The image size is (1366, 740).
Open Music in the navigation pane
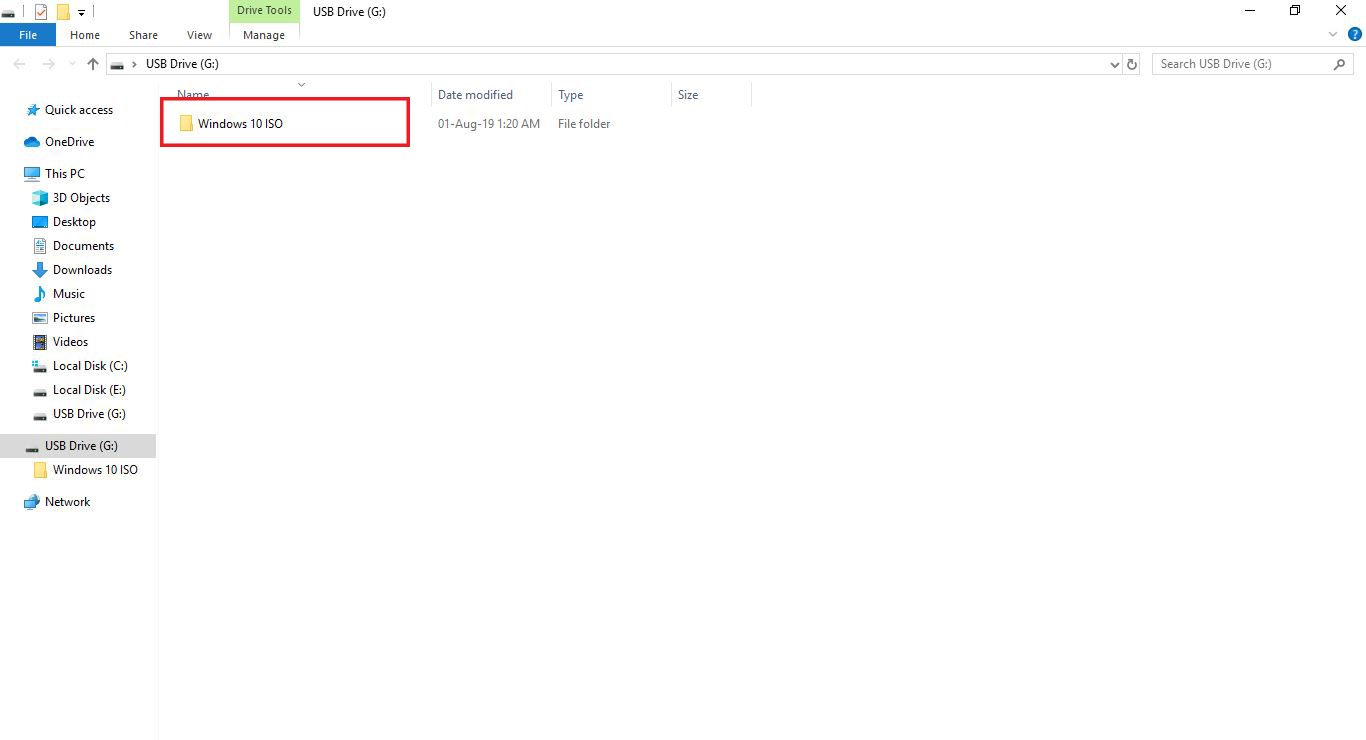(x=69, y=294)
